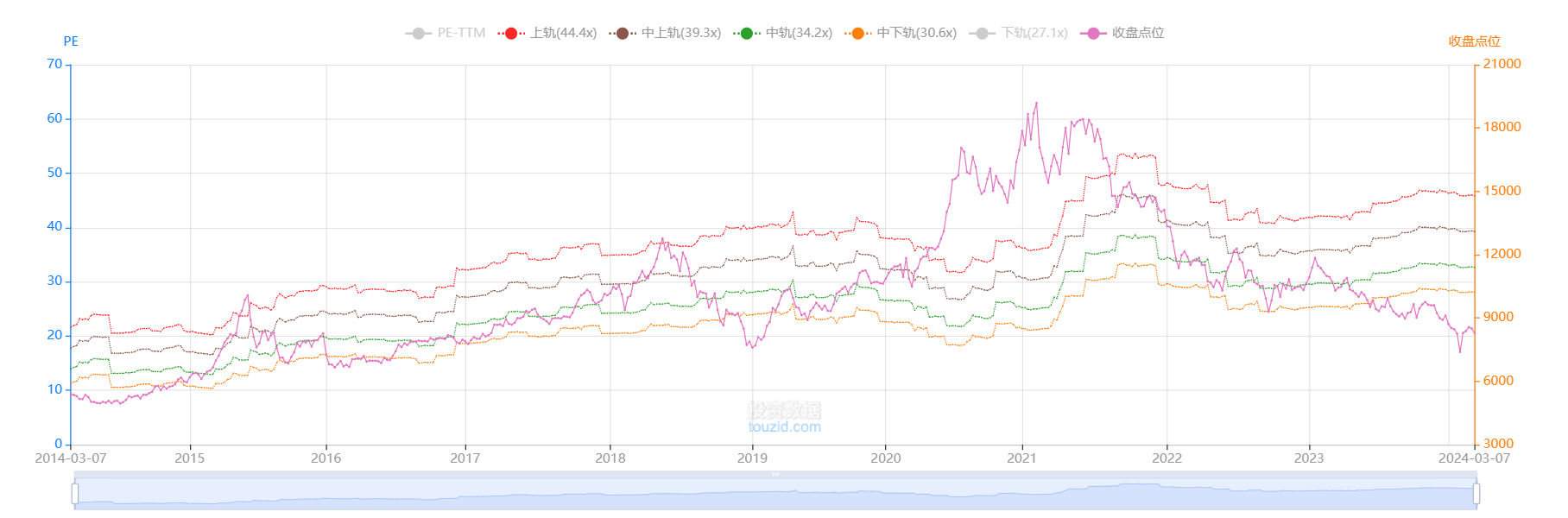
Task: Click the 21000 right-axis tick label
Action: [1502, 64]
